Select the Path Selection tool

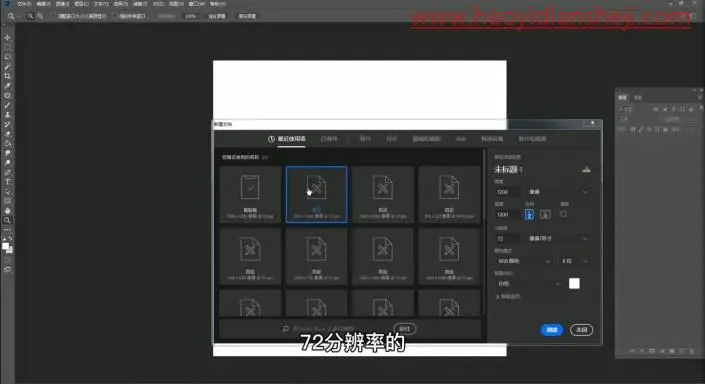[x=7, y=192]
